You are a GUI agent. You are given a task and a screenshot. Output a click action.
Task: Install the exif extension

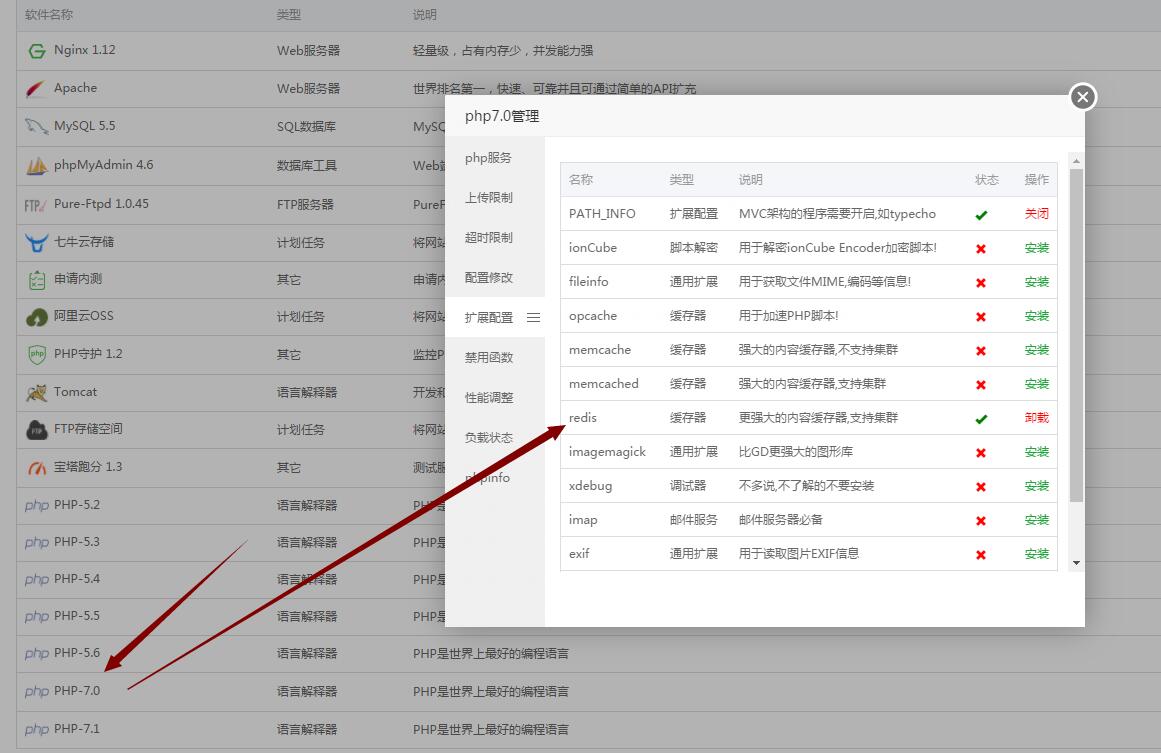(x=1037, y=555)
